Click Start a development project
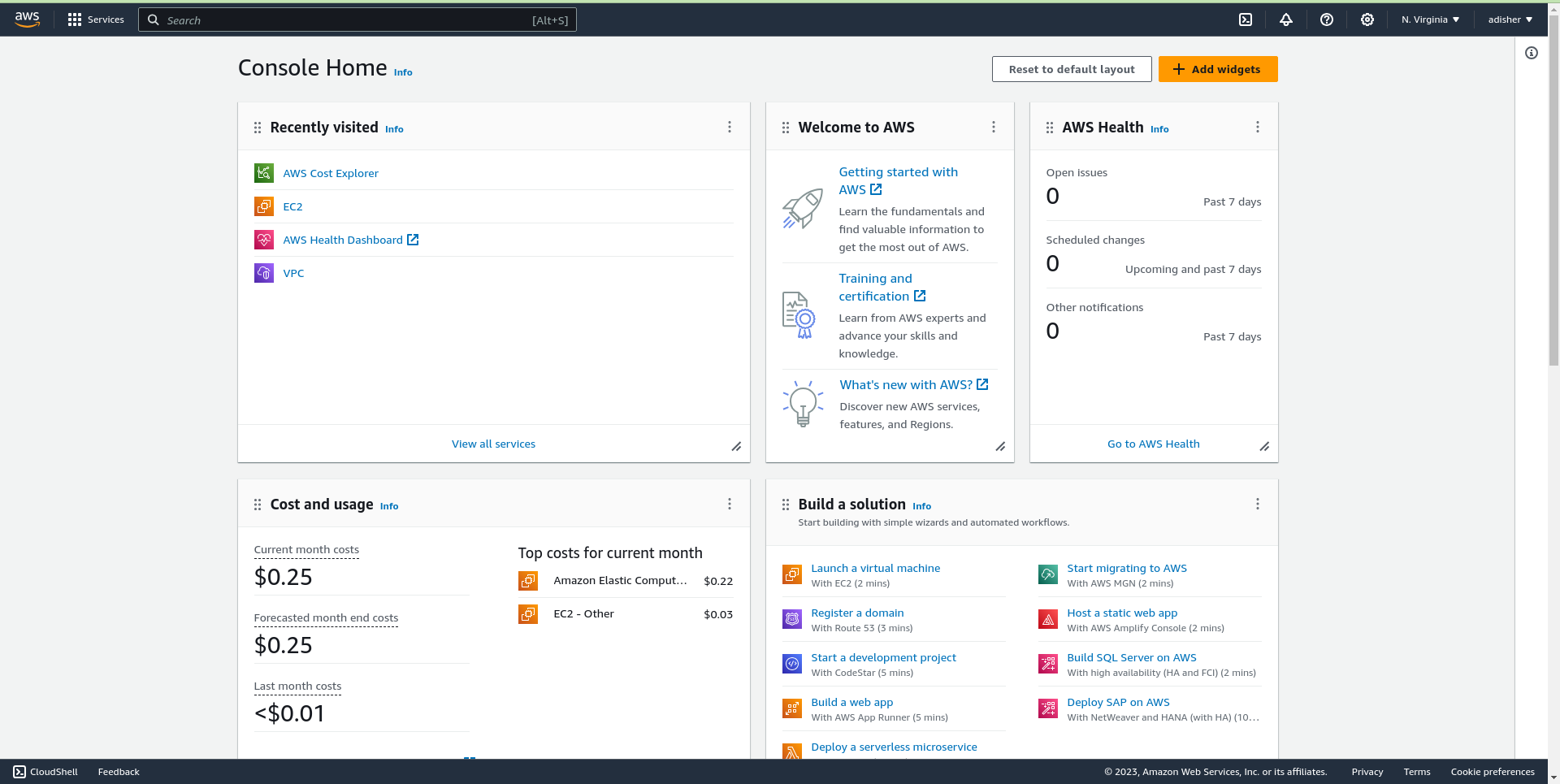This screenshot has width=1560, height=784. pyautogui.click(x=883, y=657)
